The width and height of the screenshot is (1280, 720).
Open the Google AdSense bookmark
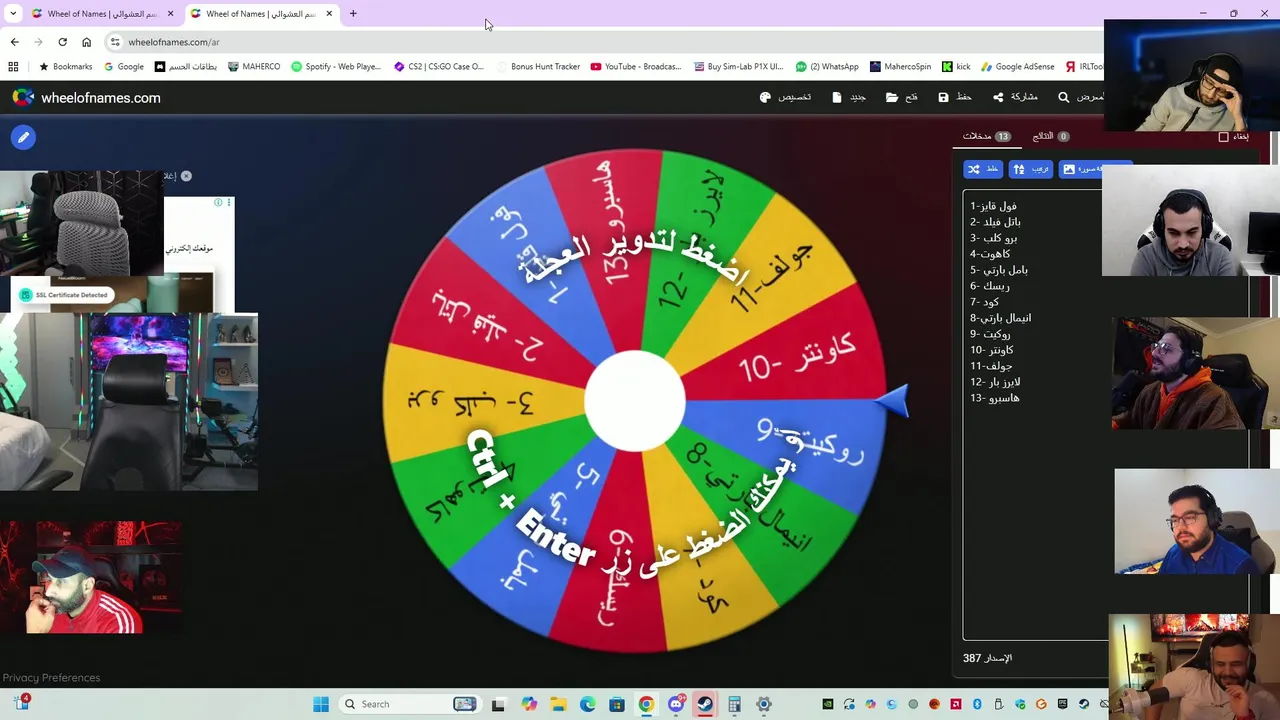click(1018, 67)
